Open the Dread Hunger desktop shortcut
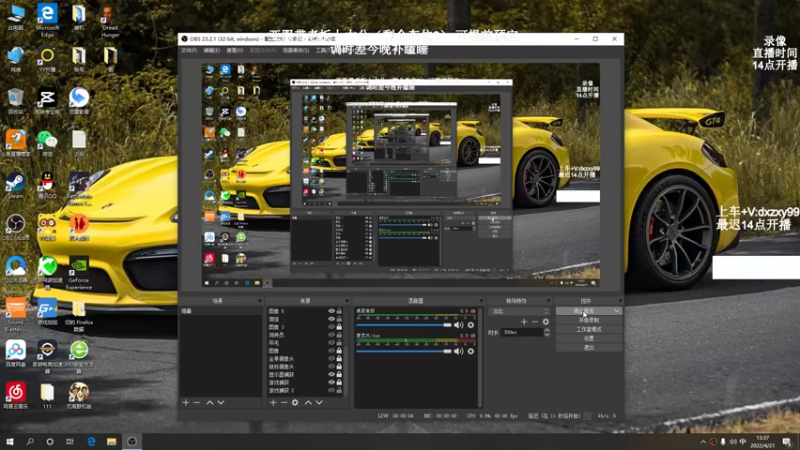800x450 pixels. click(110, 21)
